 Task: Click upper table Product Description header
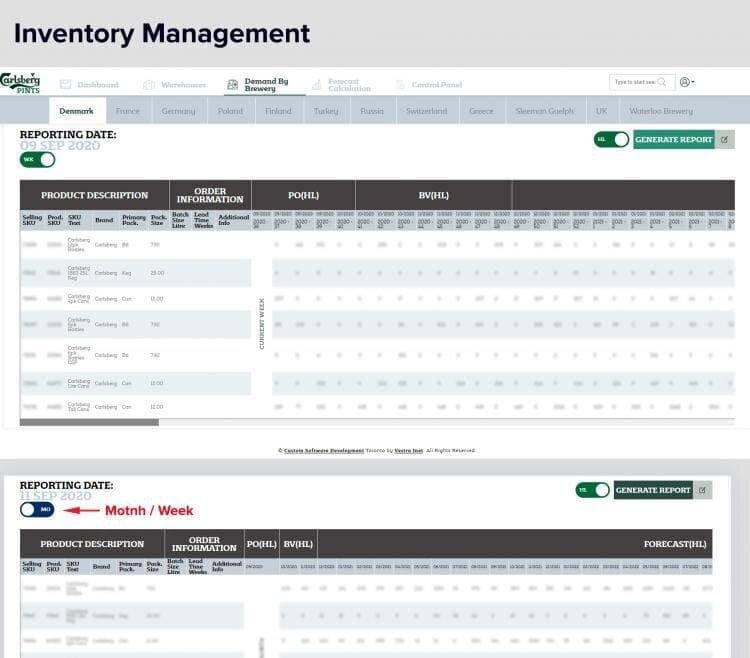[x=94, y=195]
